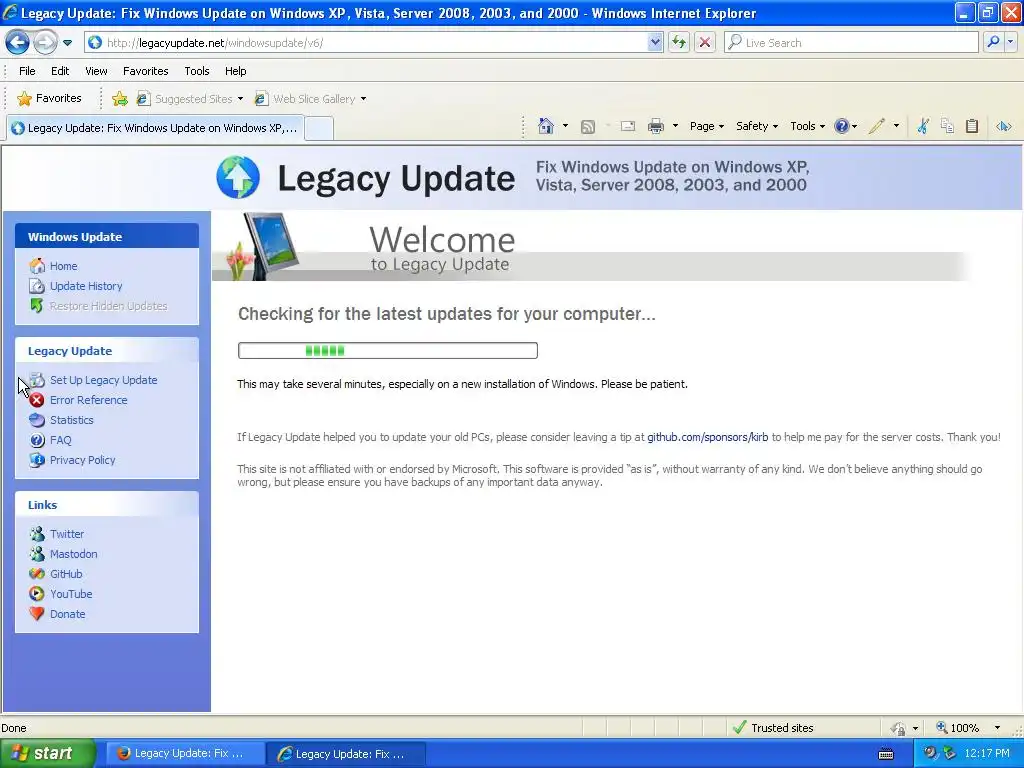Click the GitHub link icon

coord(37,574)
